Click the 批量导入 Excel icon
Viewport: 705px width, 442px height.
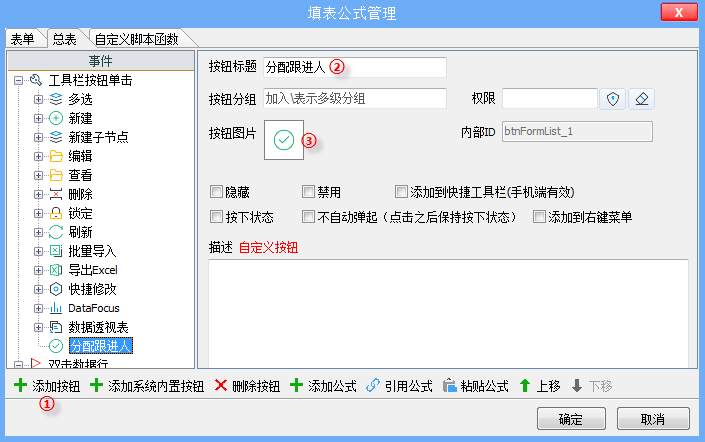click(56, 251)
